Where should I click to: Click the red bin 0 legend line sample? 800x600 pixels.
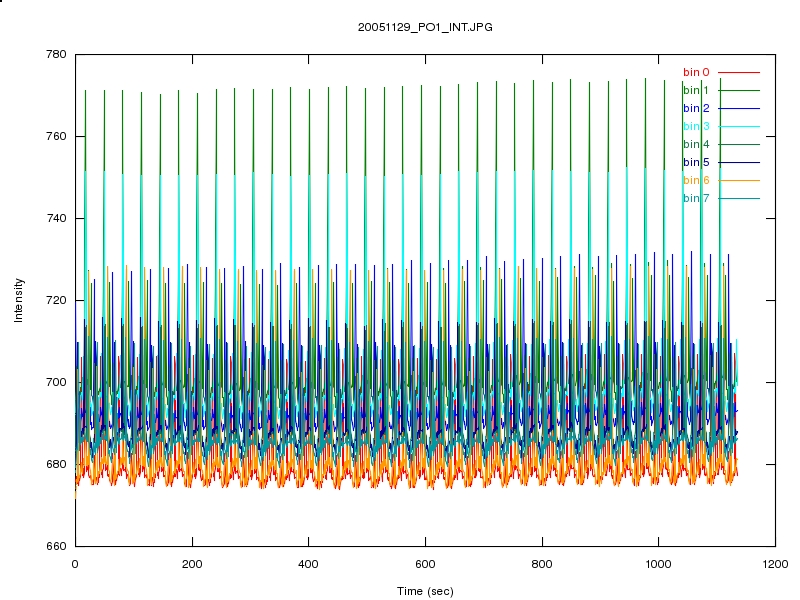(x=739, y=72)
